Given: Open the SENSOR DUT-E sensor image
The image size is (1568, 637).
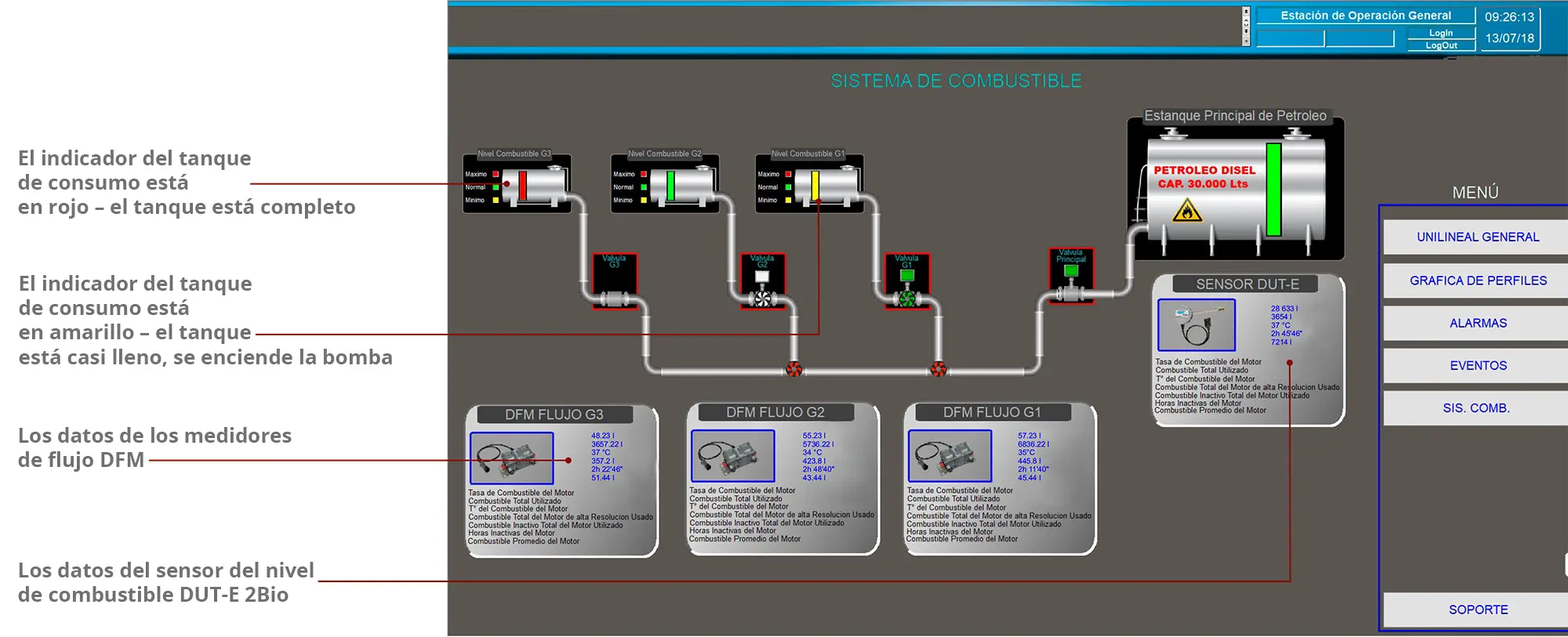Looking at the screenshot, I should click(1196, 324).
